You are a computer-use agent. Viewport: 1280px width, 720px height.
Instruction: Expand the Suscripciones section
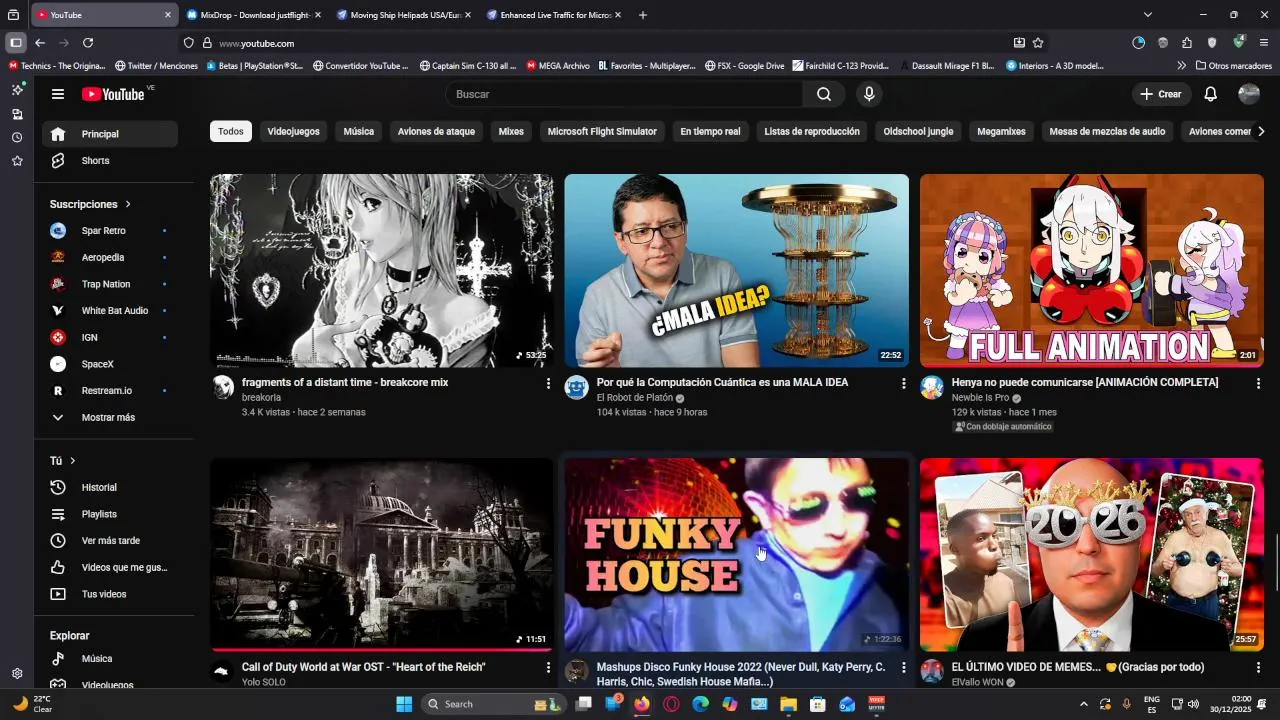pyautogui.click(x=91, y=204)
